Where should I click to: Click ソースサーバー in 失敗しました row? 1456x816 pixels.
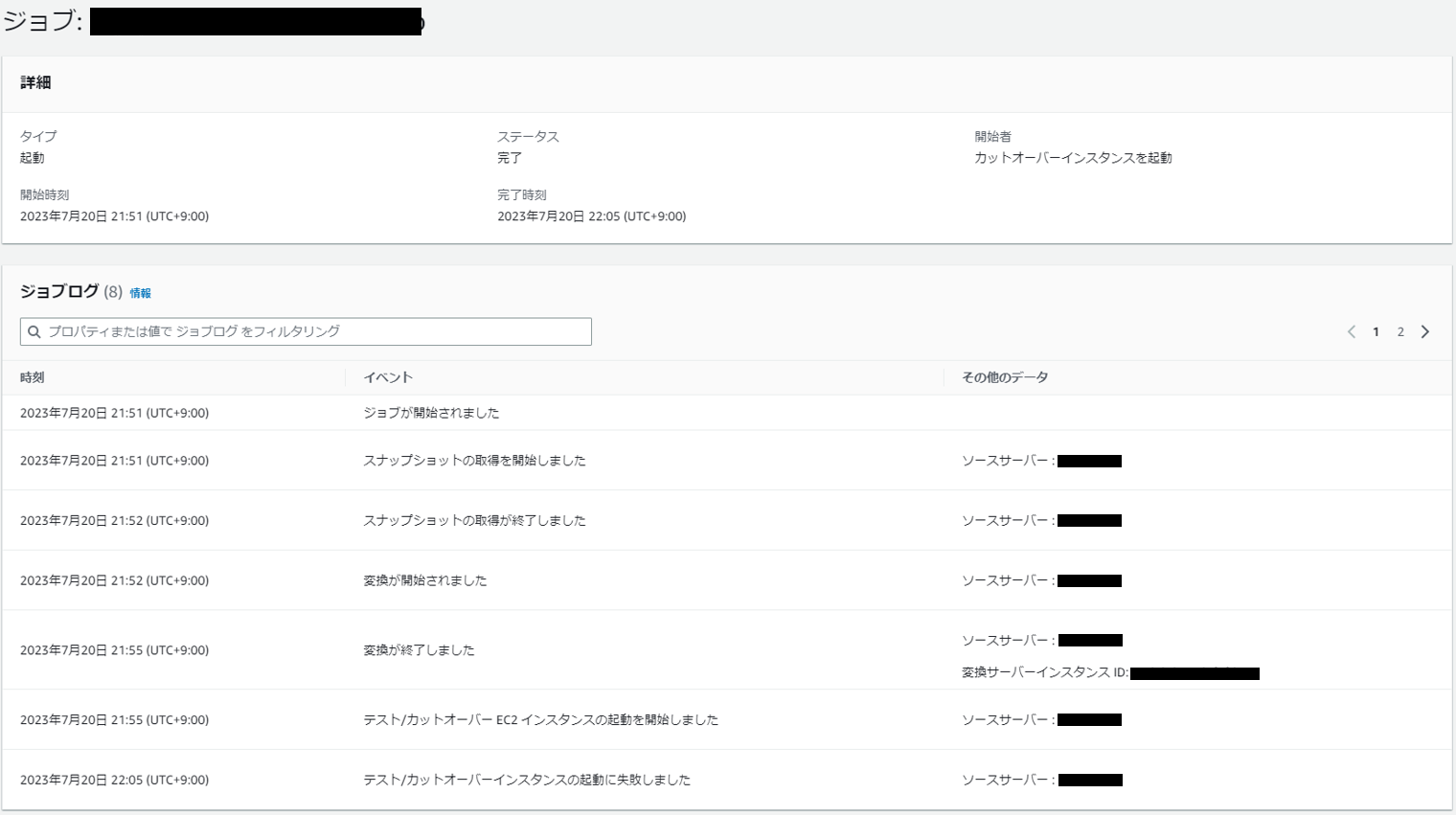tap(1008, 781)
